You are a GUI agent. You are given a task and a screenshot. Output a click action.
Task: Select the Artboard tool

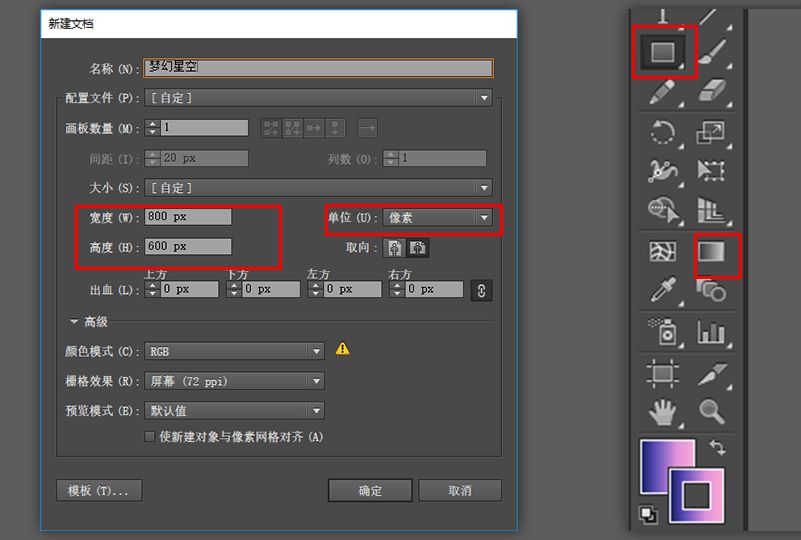pyautogui.click(x=663, y=373)
